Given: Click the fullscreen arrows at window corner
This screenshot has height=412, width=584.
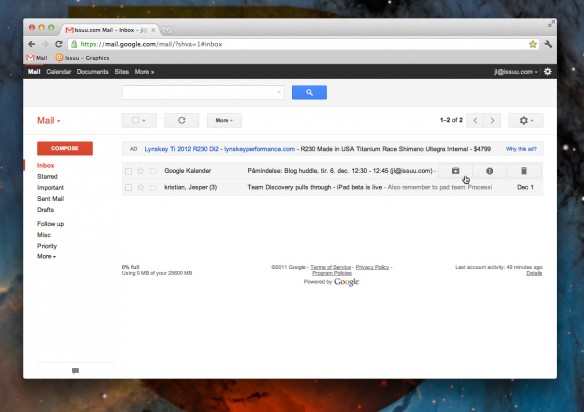Looking at the screenshot, I should (551, 24).
